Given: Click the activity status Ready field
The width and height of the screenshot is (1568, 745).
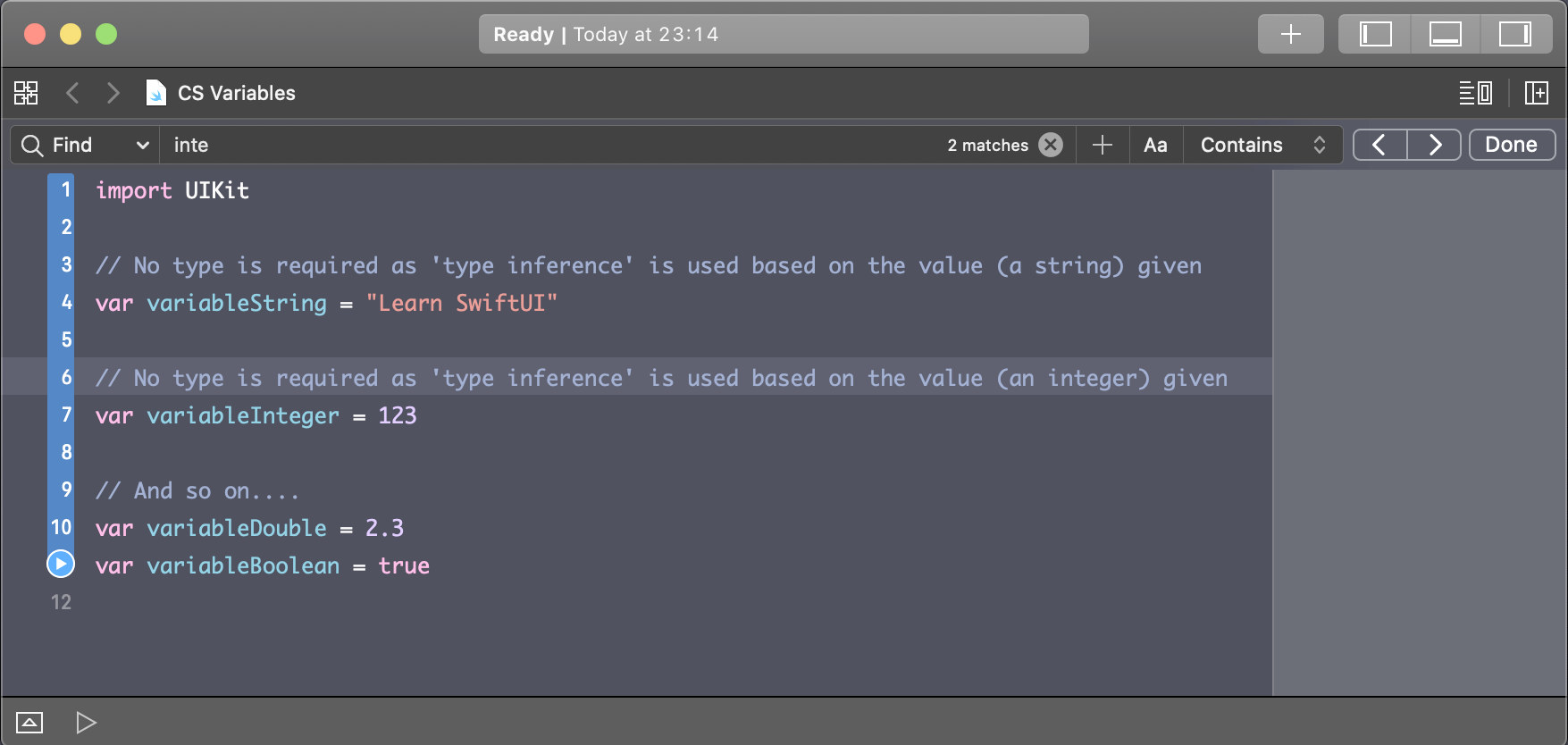Looking at the screenshot, I should (784, 34).
